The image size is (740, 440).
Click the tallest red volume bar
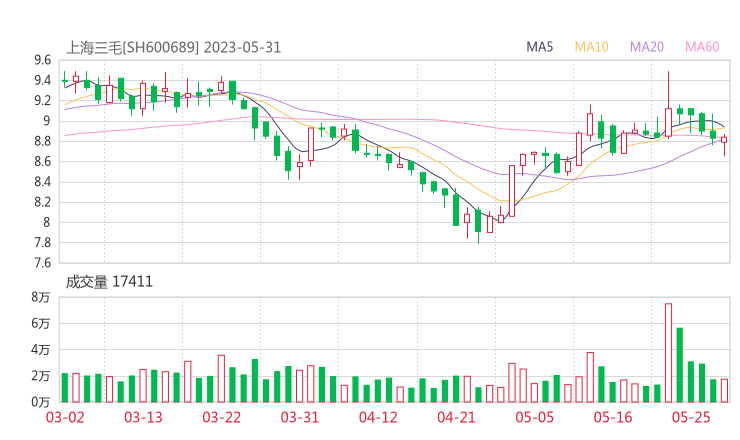point(668,353)
